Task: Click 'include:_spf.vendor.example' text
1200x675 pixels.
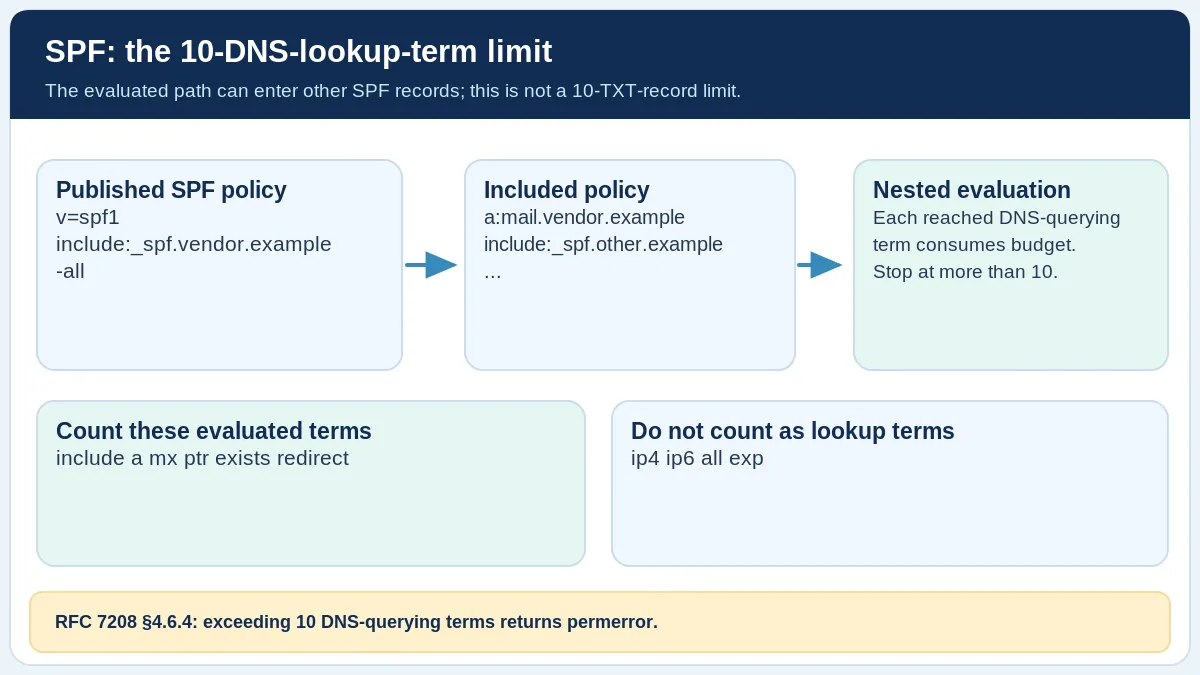Action: [194, 244]
